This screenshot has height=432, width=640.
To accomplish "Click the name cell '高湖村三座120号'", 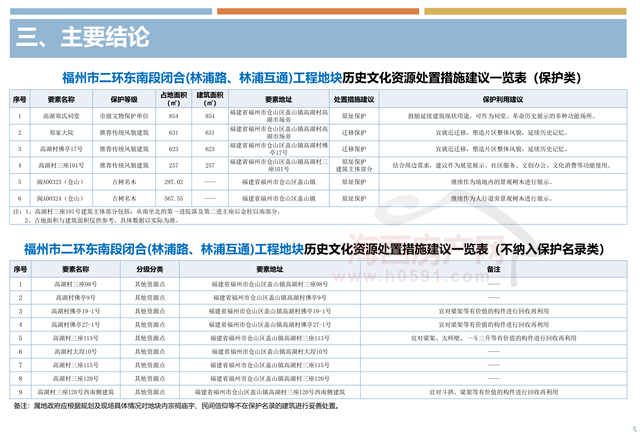I will click(76, 379).
